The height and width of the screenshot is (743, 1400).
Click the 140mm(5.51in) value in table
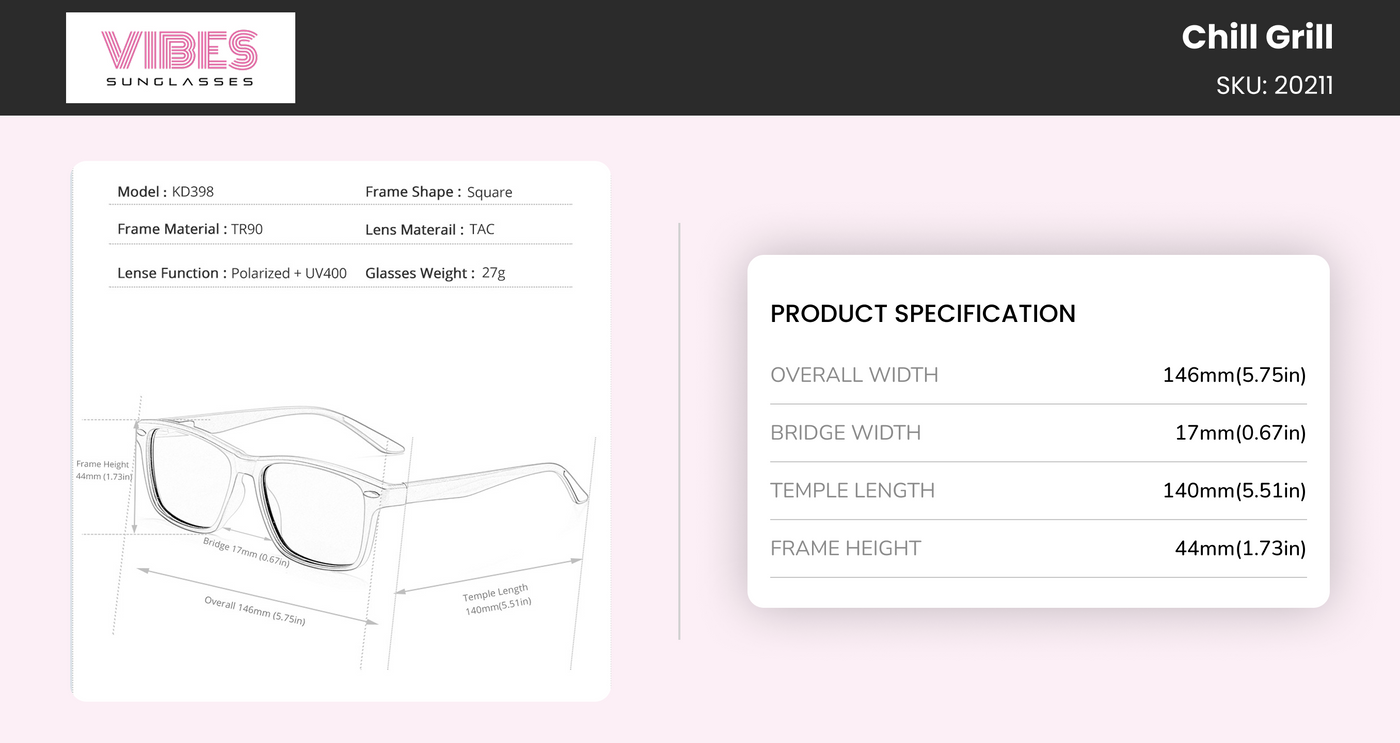click(x=1233, y=491)
